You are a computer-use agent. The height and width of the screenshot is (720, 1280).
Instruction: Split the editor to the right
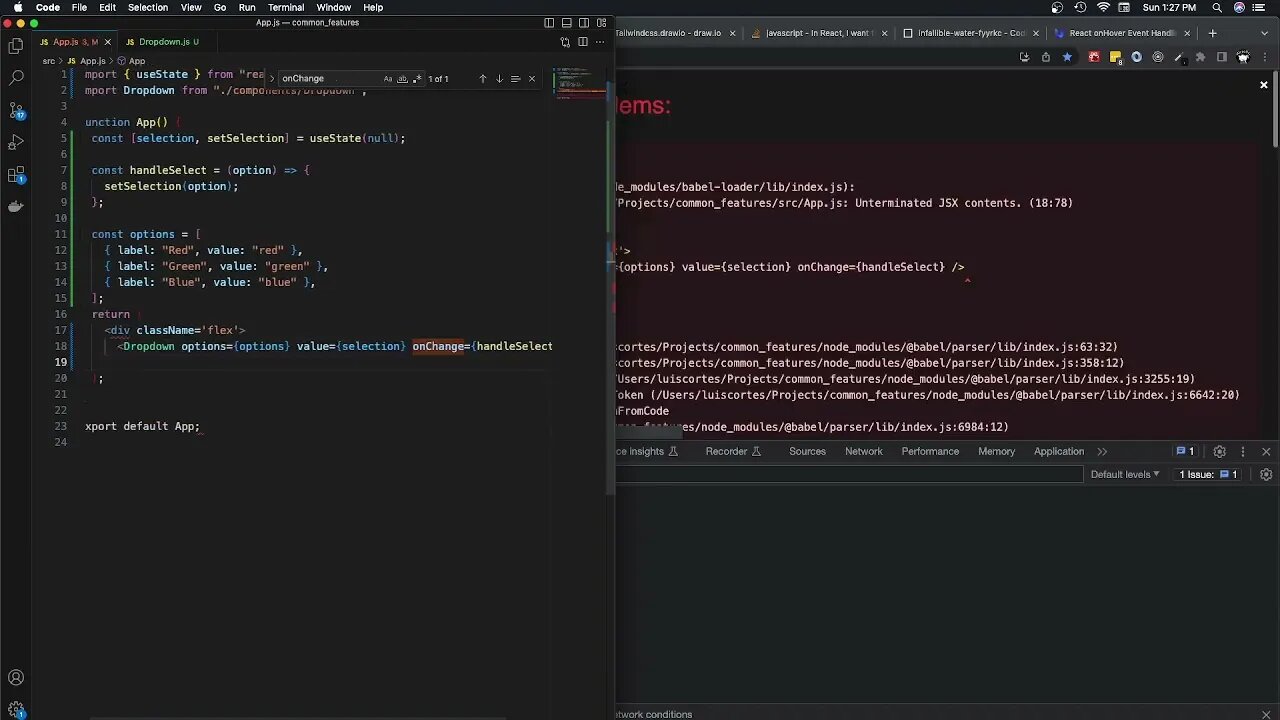(x=583, y=42)
